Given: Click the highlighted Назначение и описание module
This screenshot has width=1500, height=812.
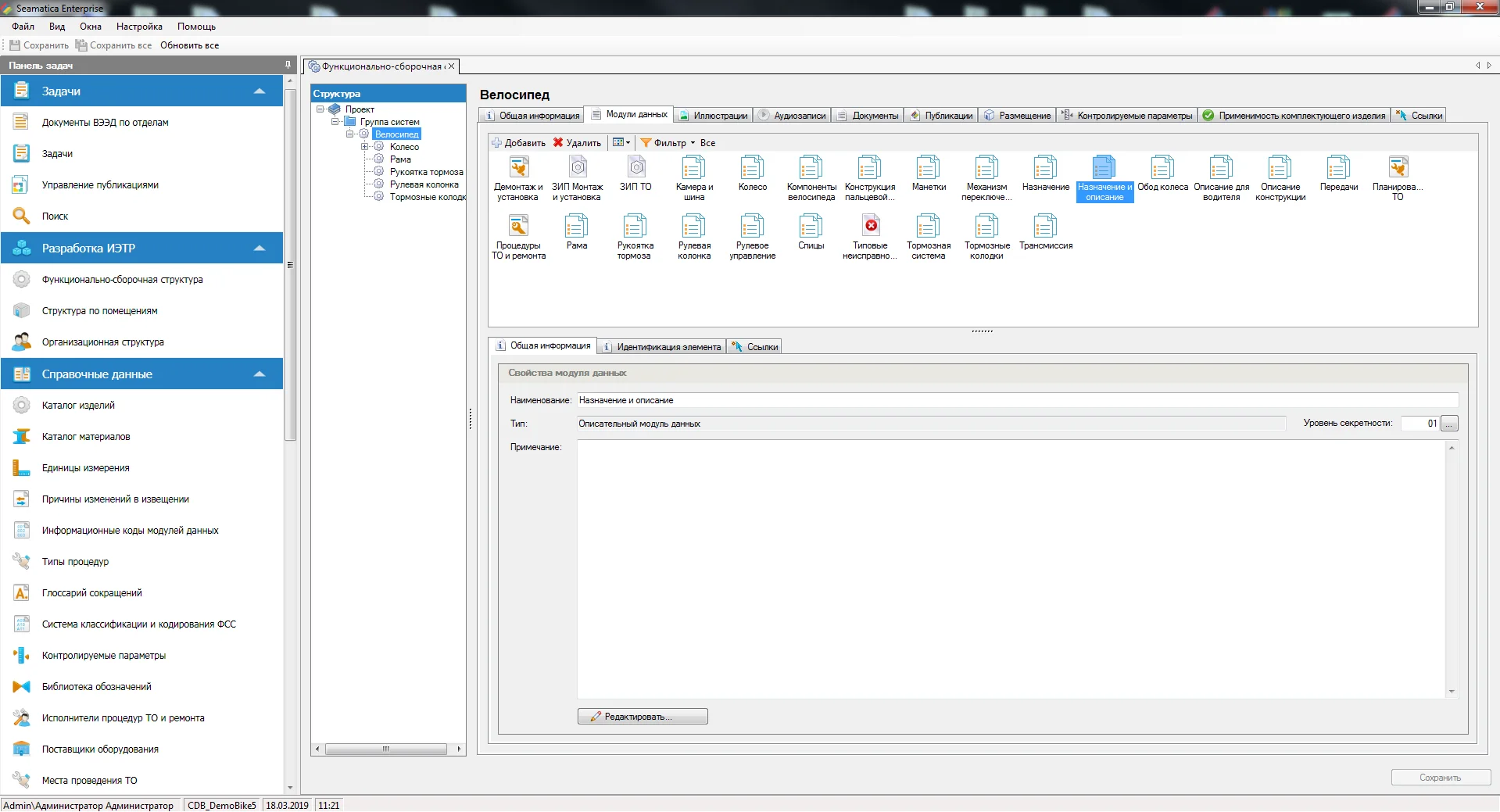Looking at the screenshot, I should (1104, 179).
